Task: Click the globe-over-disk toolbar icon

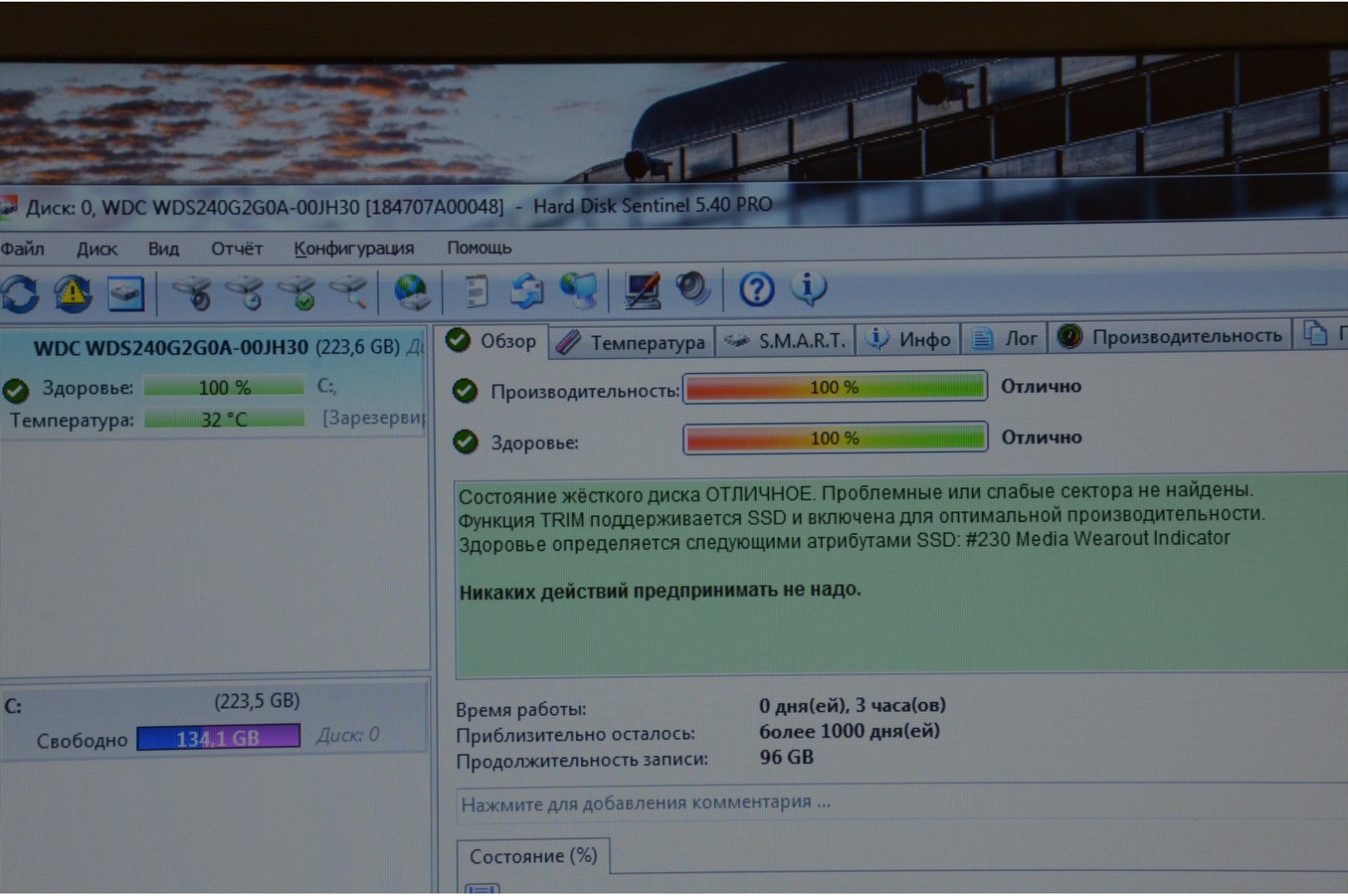Action: pyautogui.click(x=411, y=292)
